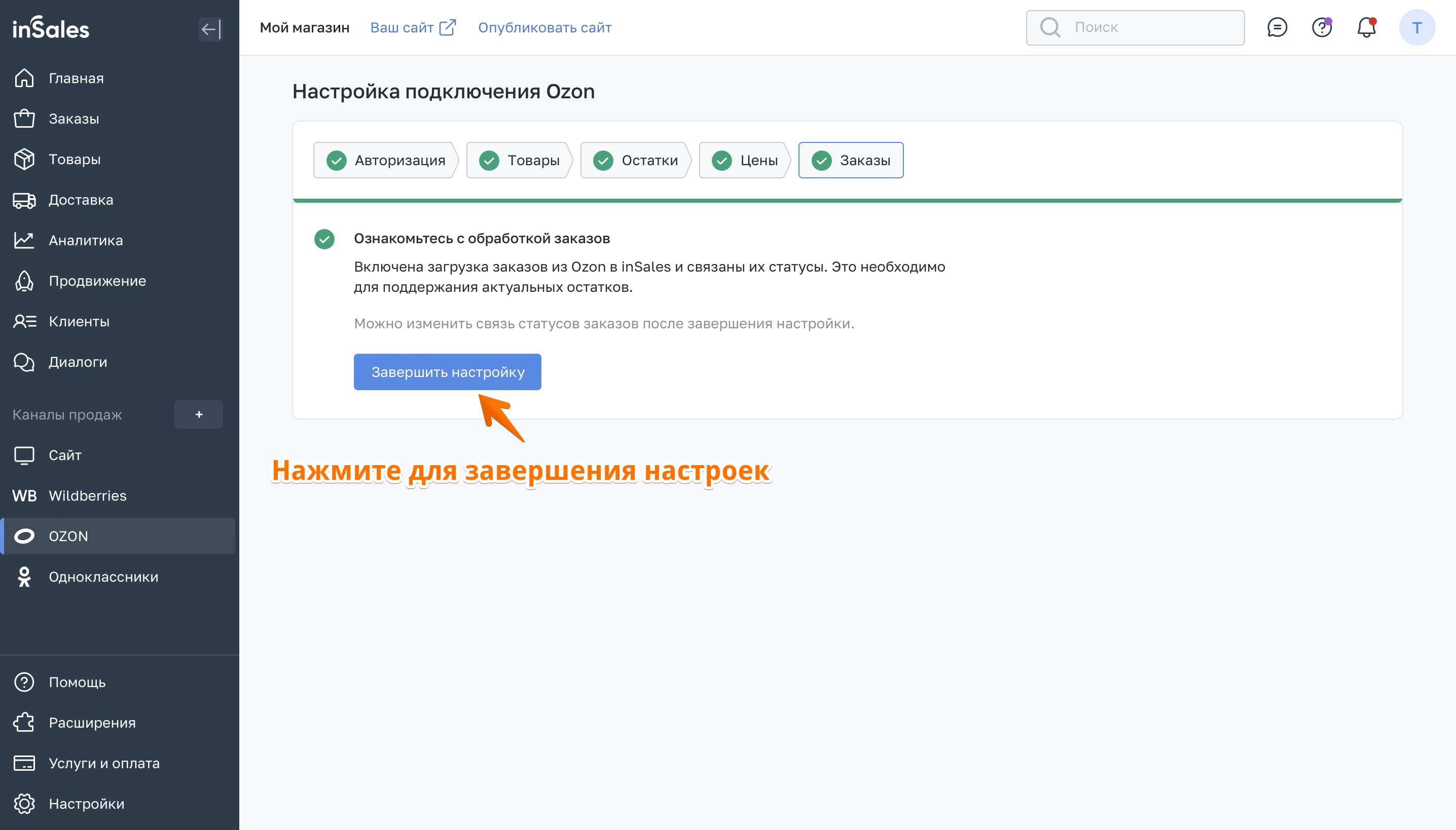Open Настройки gear menu item
This screenshot has width=1456, height=830.
click(x=86, y=803)
